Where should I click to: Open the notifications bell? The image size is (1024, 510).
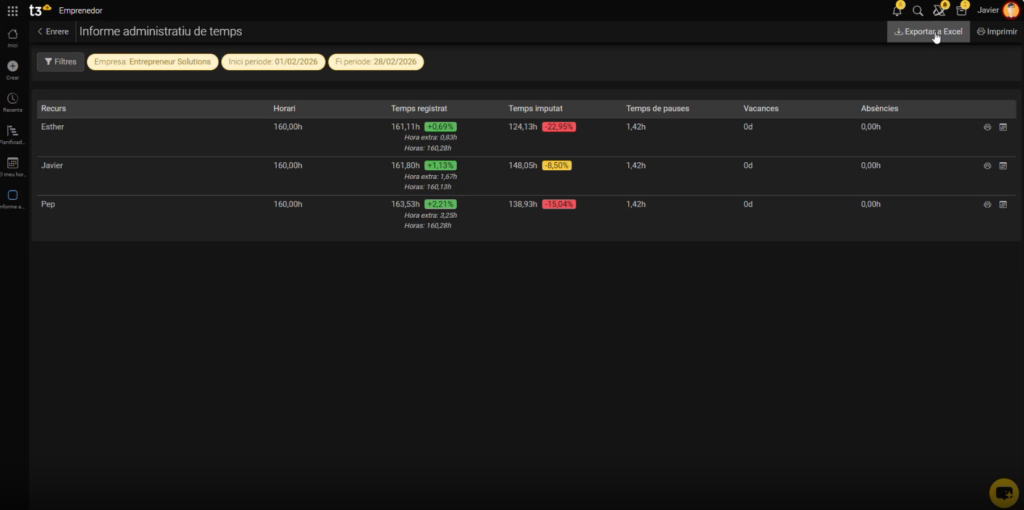897,11
